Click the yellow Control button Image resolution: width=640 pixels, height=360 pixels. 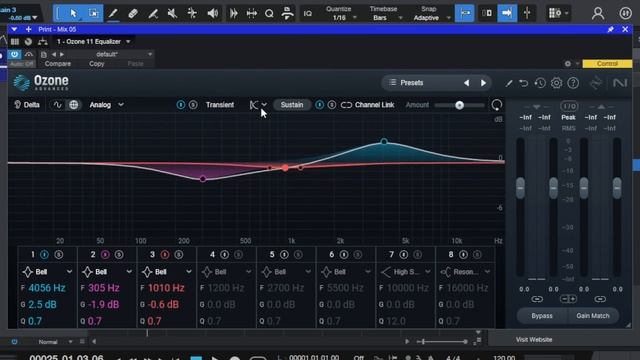pyautogui.click(x=607, y=64)
